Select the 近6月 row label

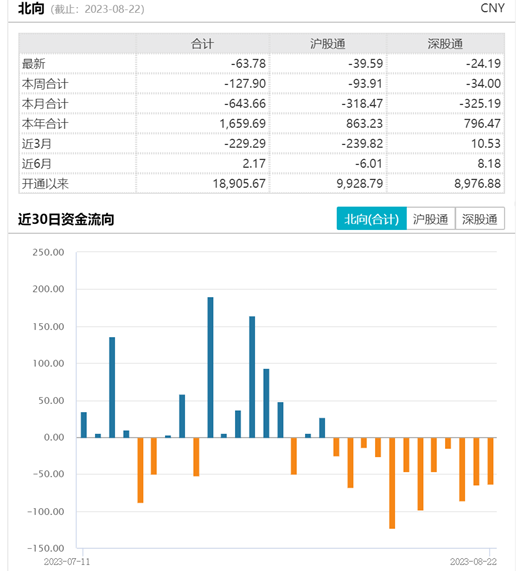tap(36, 164)
